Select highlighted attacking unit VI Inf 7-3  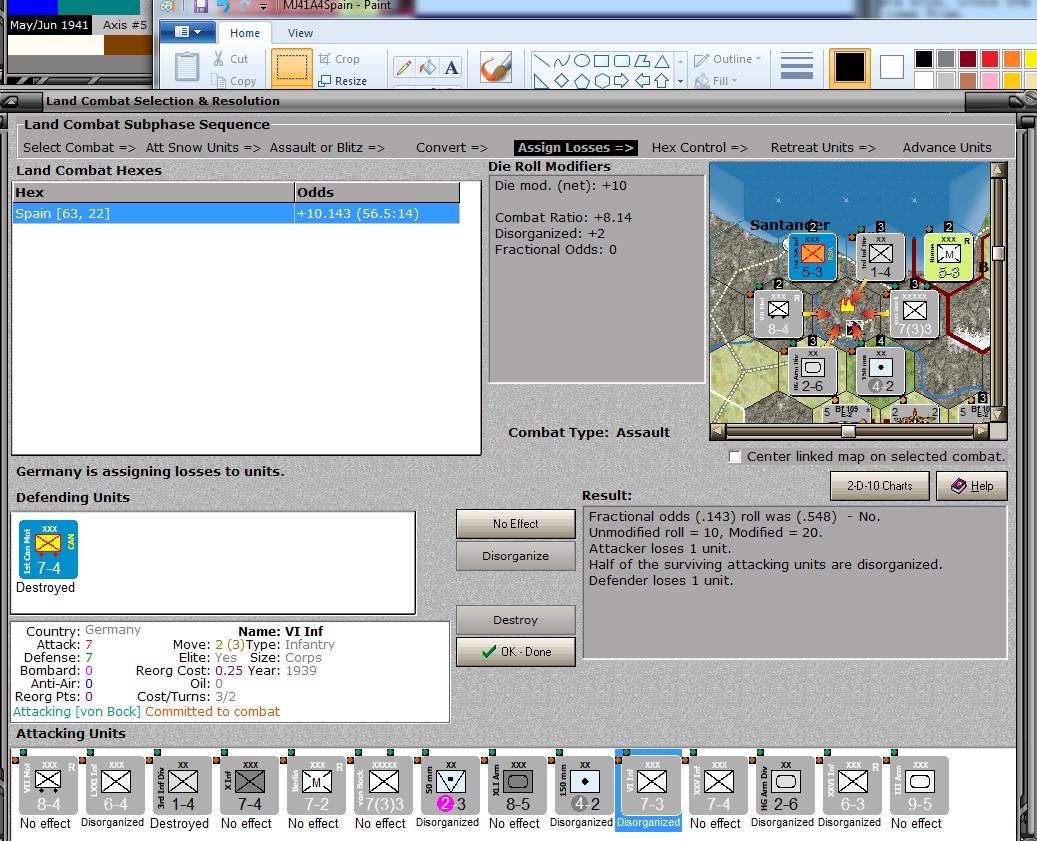pos(651,785)
